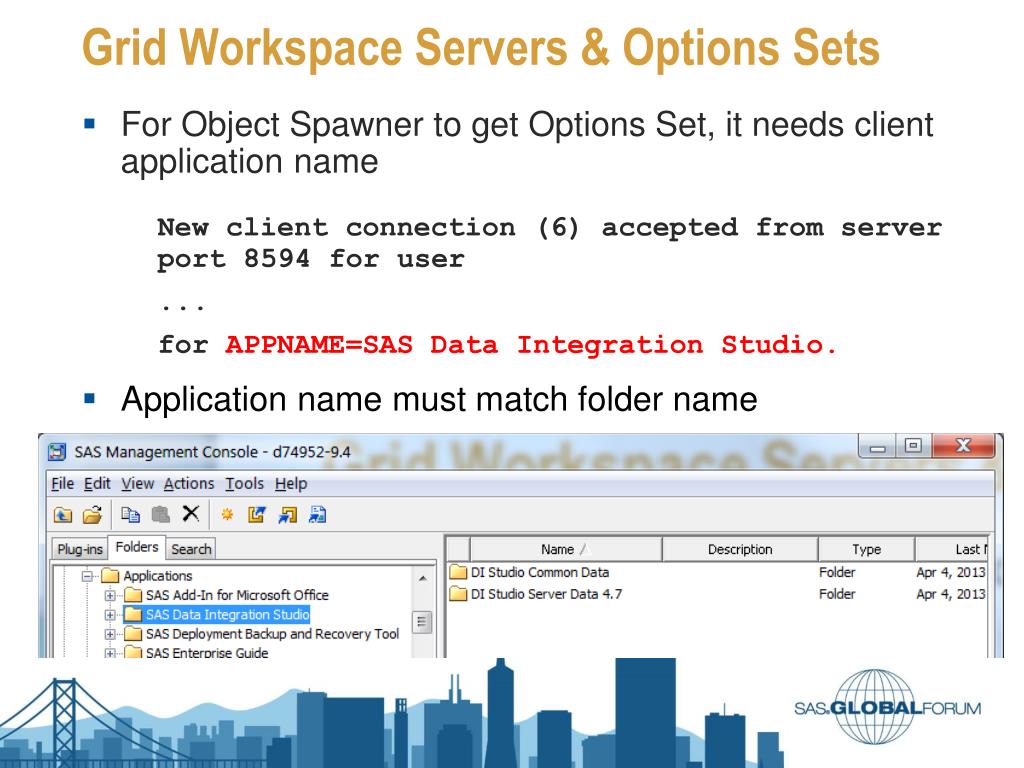This screenshot has width=1024, height=768.
Task: Click the SAS Deployment Backup folder icon
Action: point(133,634)
